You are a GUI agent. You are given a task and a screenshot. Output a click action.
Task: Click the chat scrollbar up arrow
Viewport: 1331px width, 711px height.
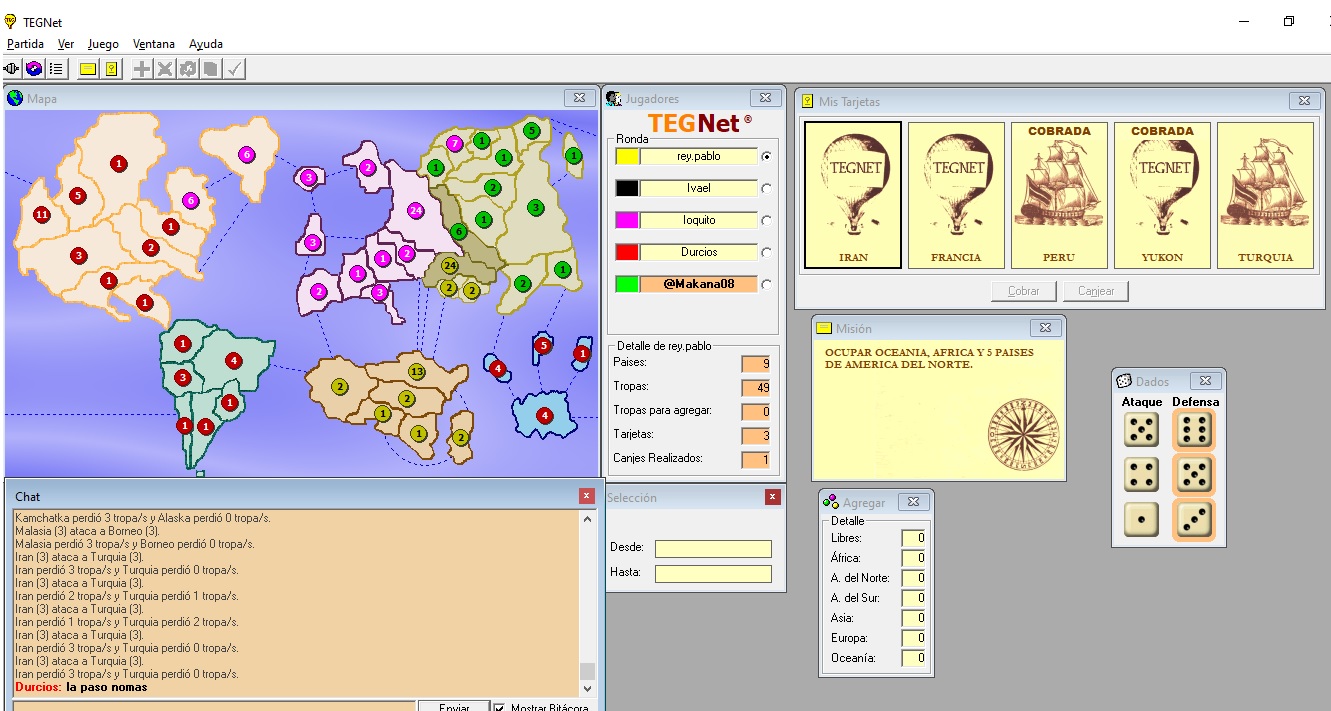[x=587, y=518]
